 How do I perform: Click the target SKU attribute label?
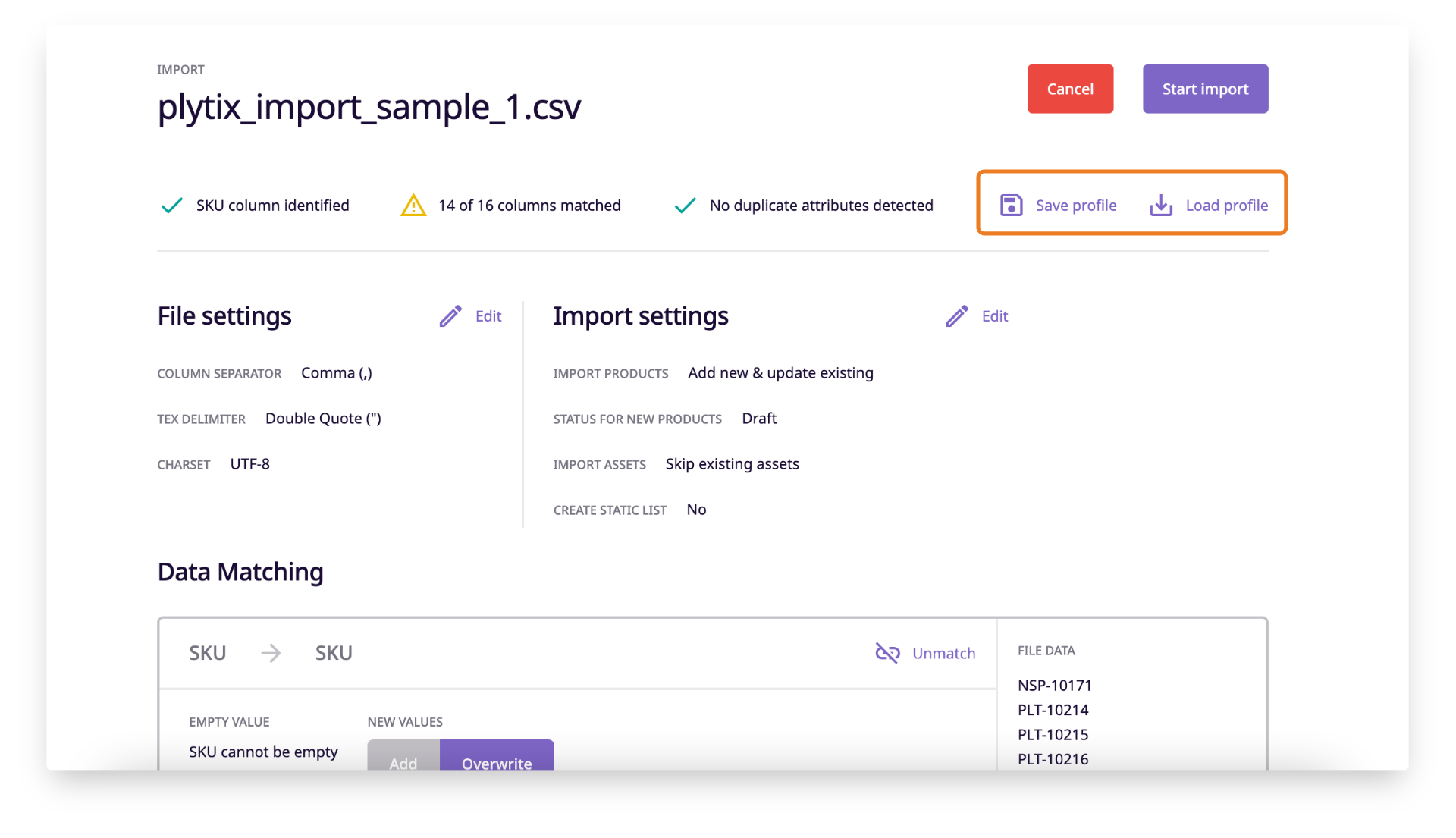(334, 653)
